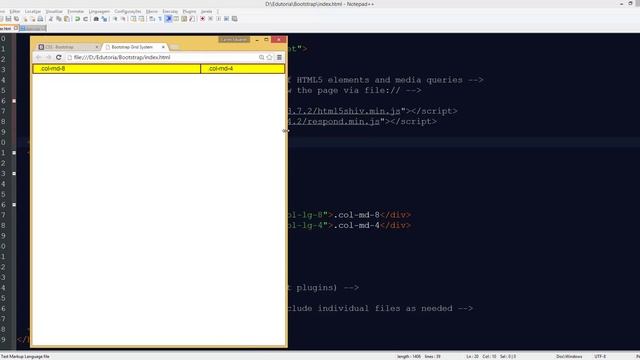Click the Cut scissors toolbar icon
This screenshot has height=360, width=640.
pos(51,19)
